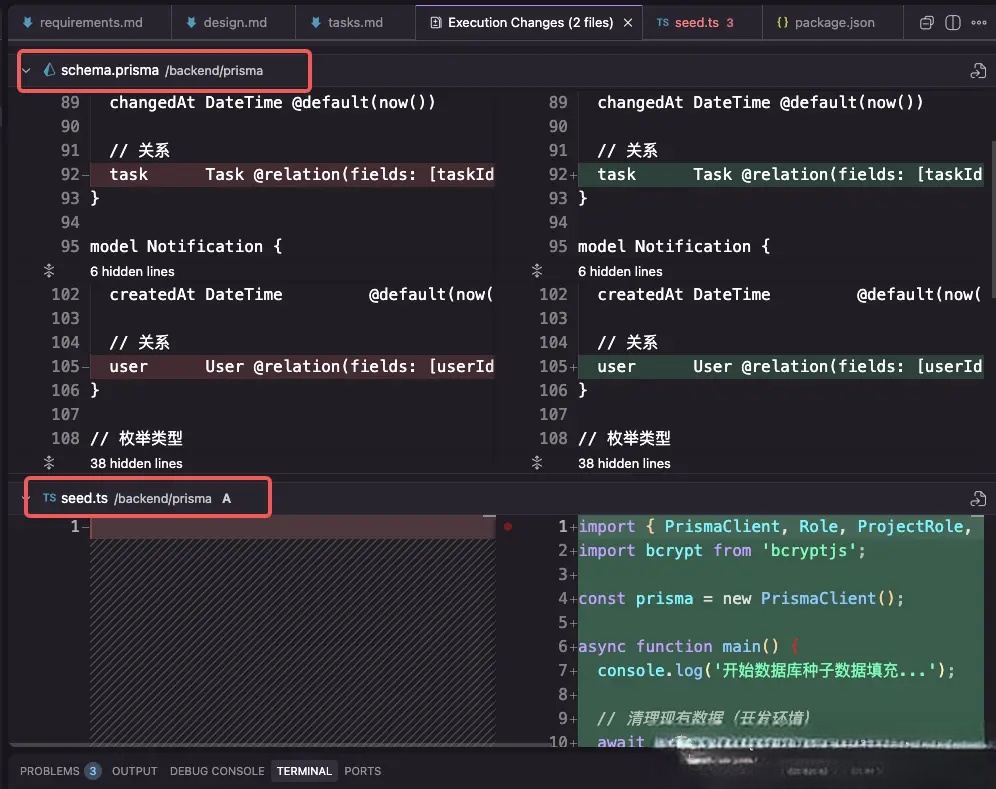
Task: Collapse the schema.prisma diff section chevron
Action: 25,71
